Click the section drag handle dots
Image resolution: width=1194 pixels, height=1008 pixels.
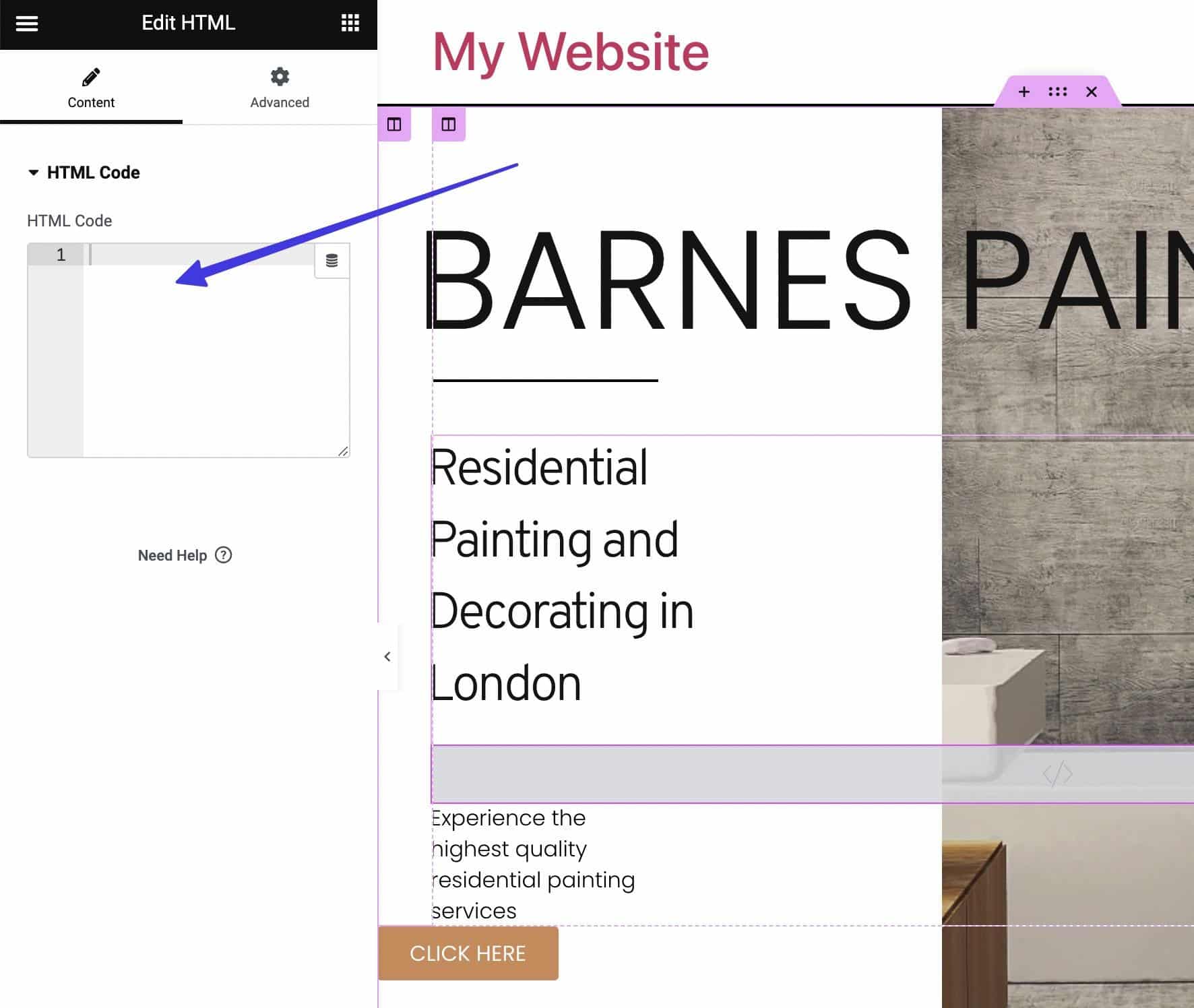[x=1057, y=92]
